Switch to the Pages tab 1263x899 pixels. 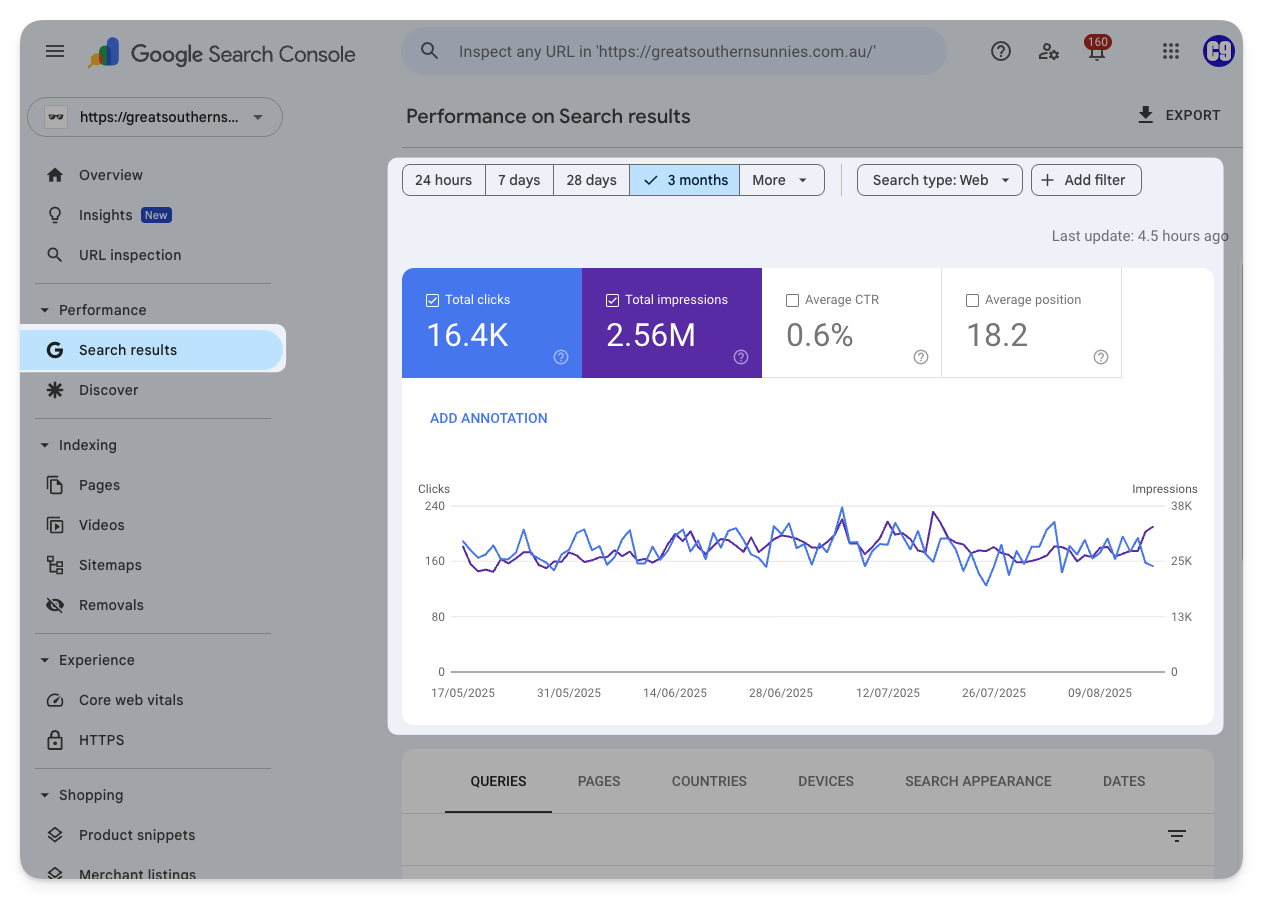click(599, 781)
